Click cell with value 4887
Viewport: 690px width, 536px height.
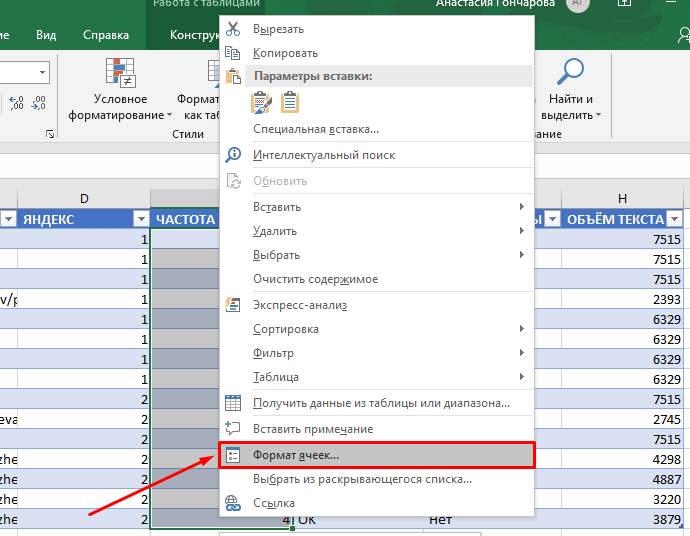click(x=622, y=479)
